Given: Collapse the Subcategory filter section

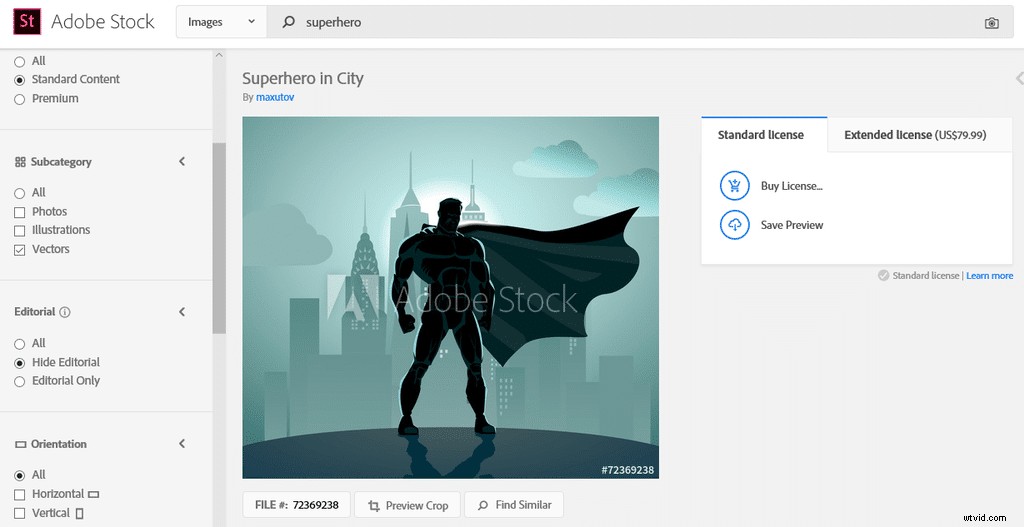Looking at the screenshot, I should (182, 162).
